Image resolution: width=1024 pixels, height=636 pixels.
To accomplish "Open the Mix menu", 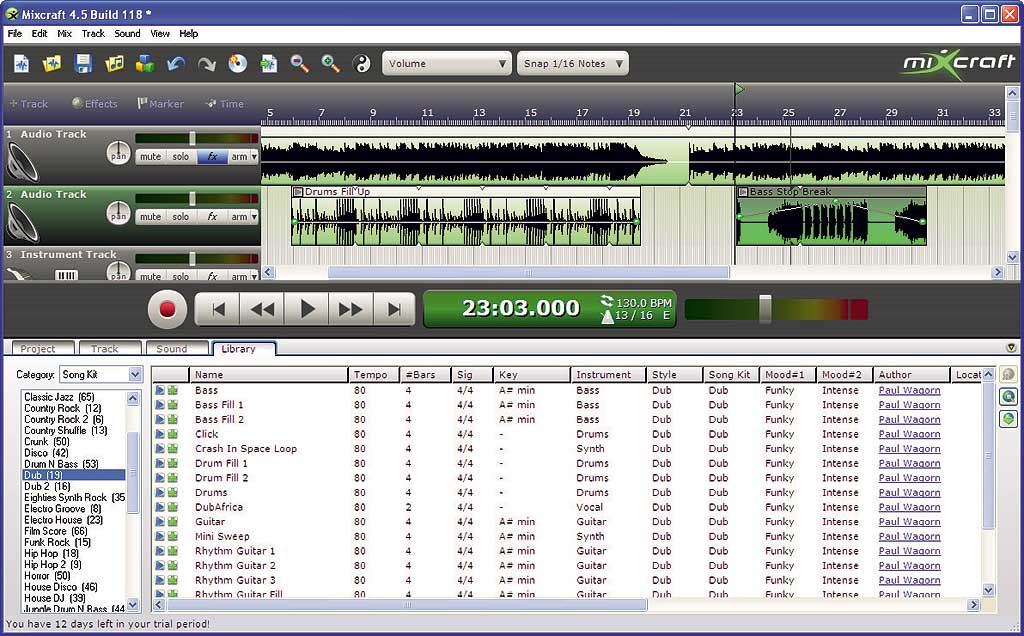I will pyautogui.click(x=65, y=33).
